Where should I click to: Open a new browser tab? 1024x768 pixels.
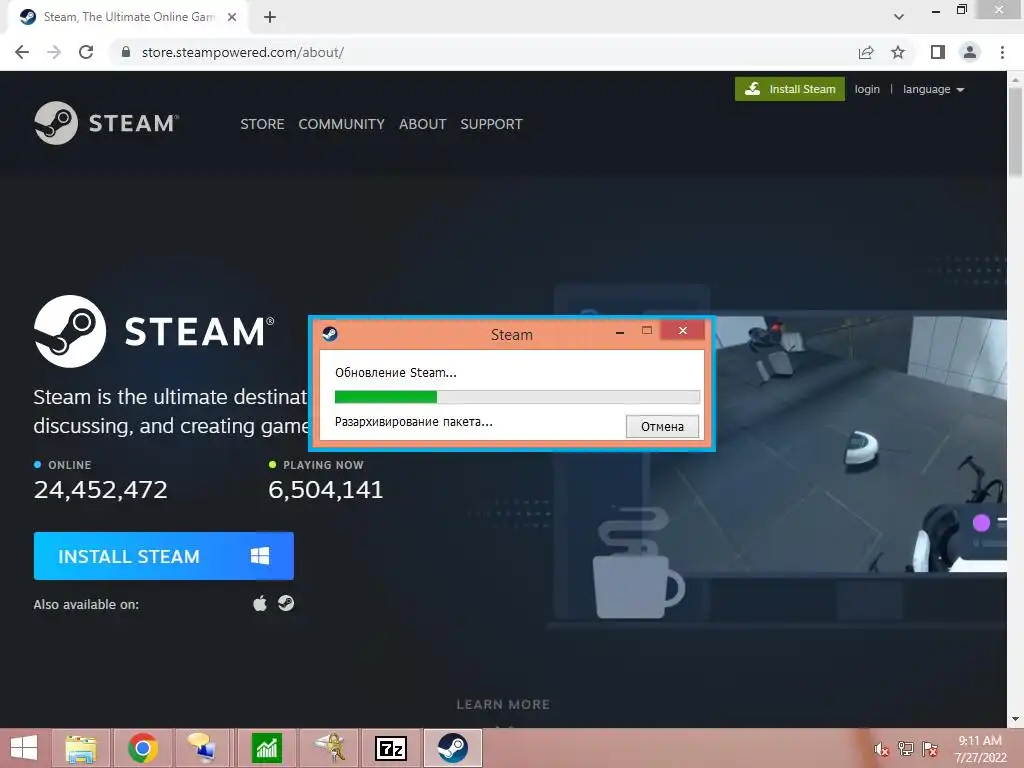click(x=270, y=17)
